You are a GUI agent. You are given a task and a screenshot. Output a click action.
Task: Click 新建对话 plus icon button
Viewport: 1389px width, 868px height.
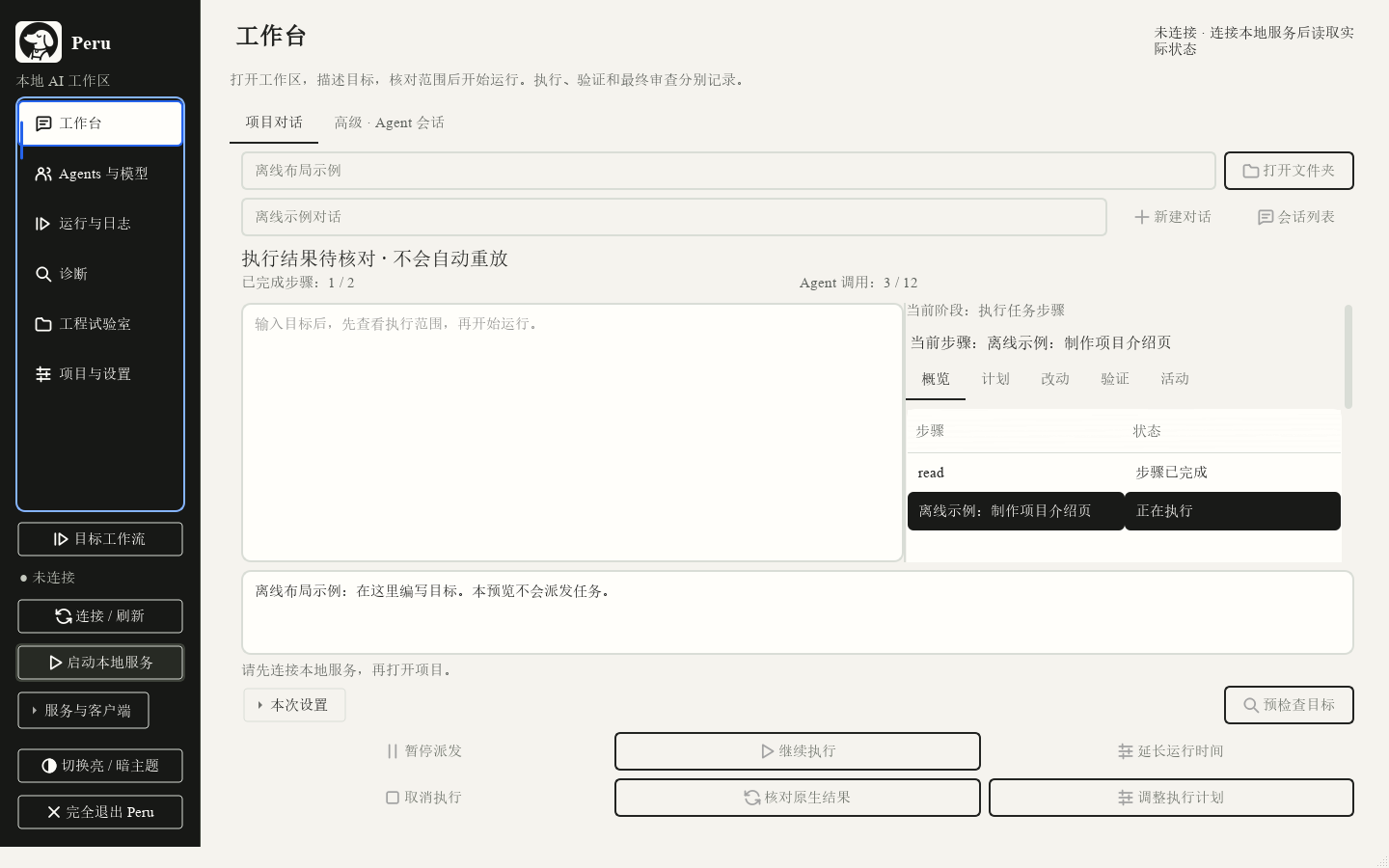coord(1172,217)
